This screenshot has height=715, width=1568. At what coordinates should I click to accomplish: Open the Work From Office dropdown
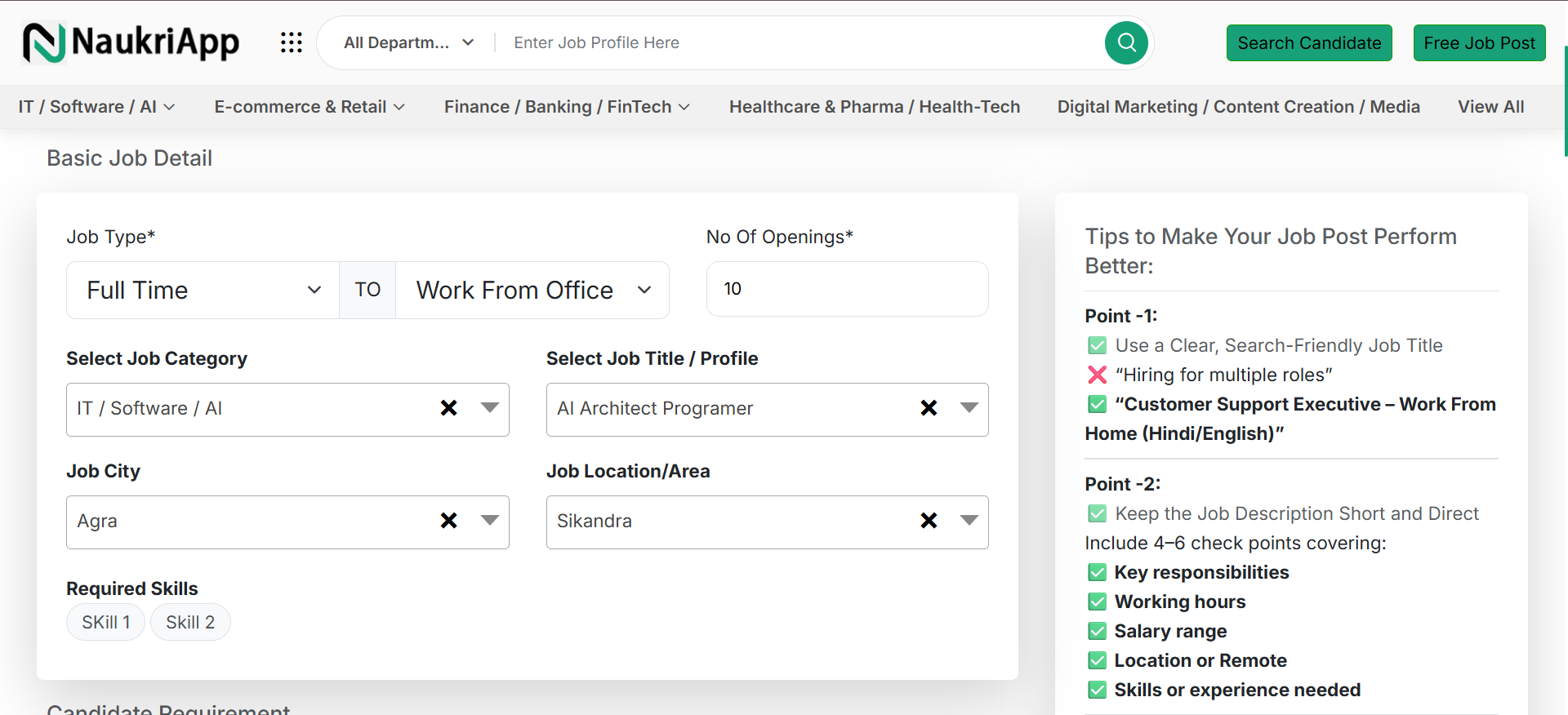[532, 291]
